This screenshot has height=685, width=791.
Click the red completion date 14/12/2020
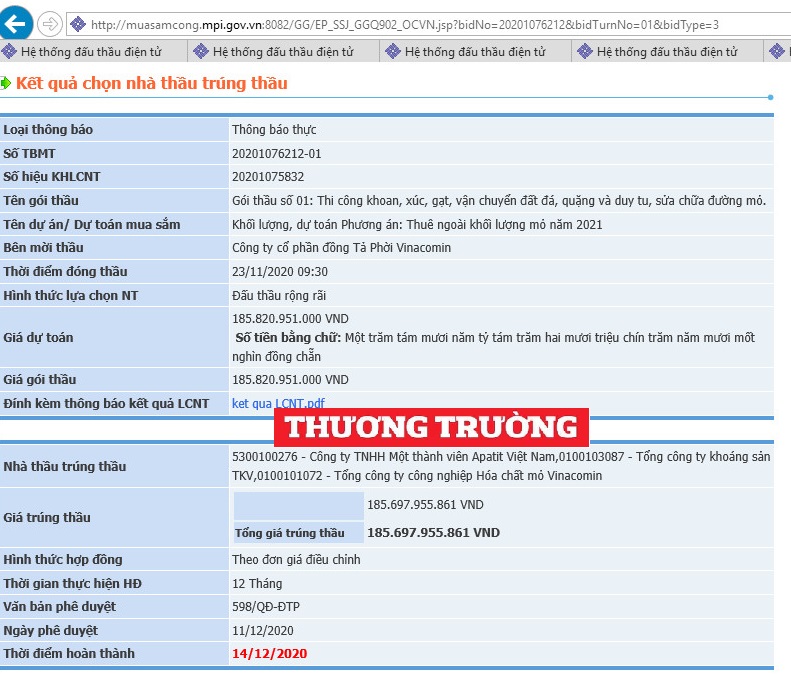(269, 653)
